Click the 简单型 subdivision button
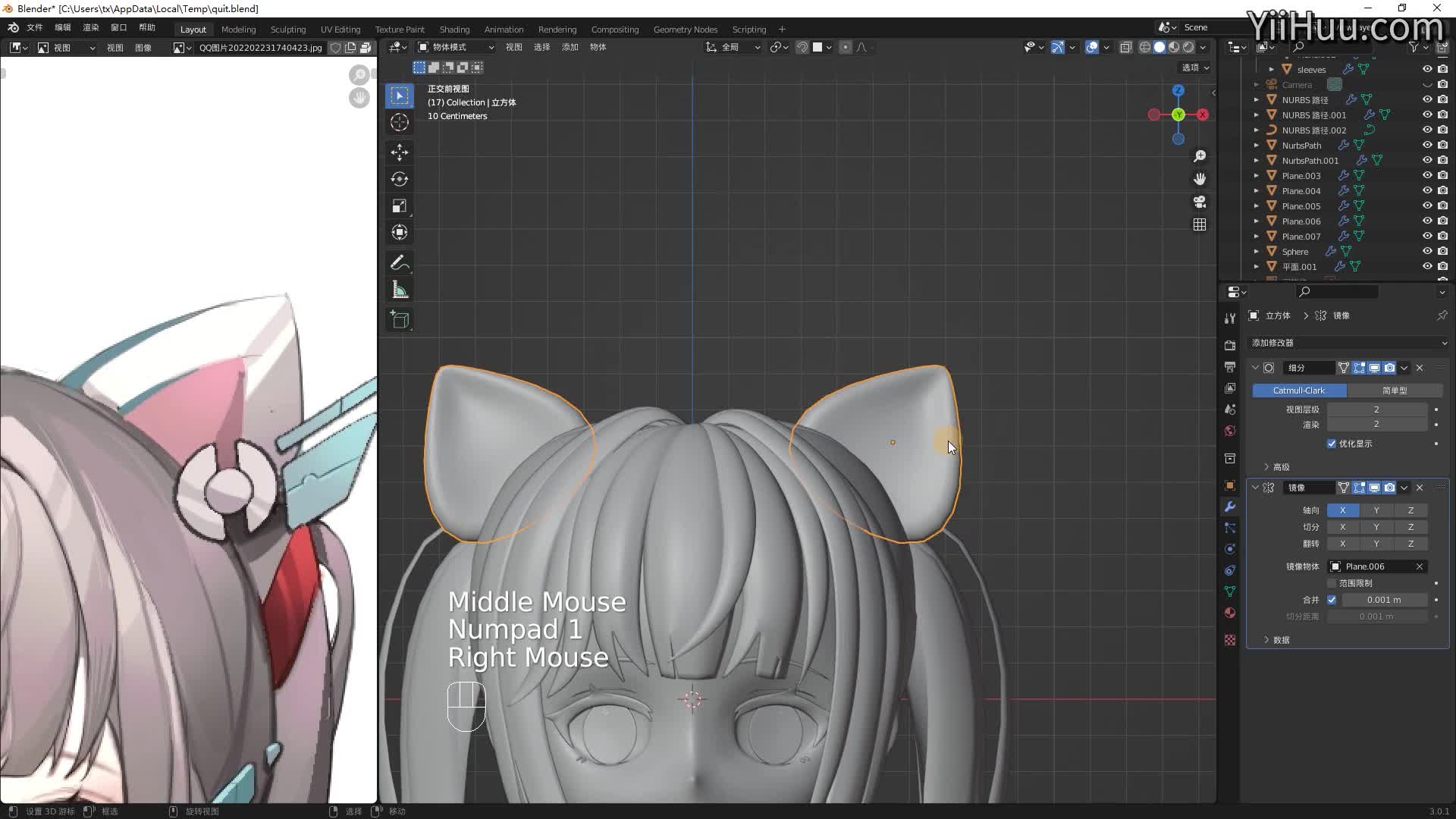The image size is (1456, 819). click(1394, 391)
